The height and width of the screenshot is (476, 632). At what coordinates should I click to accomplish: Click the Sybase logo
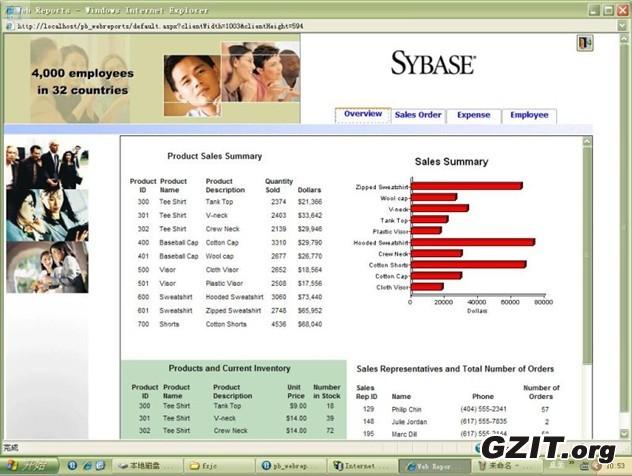433,63
